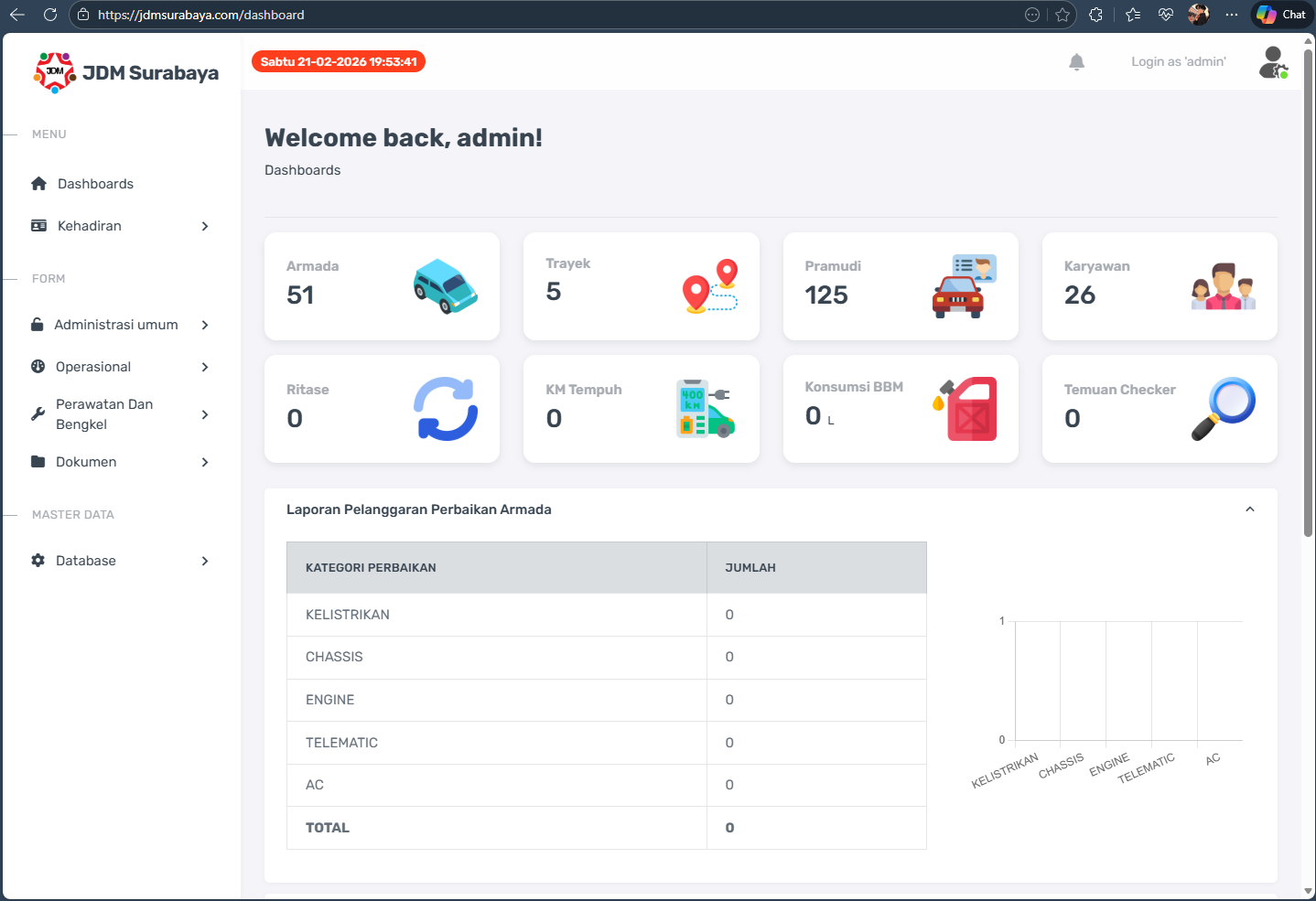Click the Trayek route map icon
This screenshot has height=901, width=1316.
click(x=710, y=286)
